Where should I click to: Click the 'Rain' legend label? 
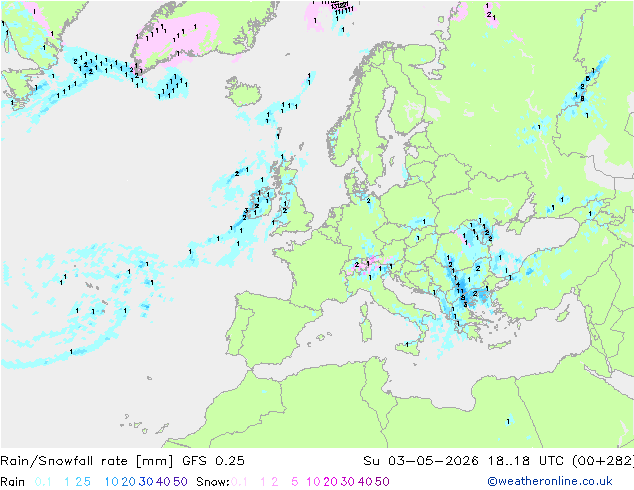point(13,482)
